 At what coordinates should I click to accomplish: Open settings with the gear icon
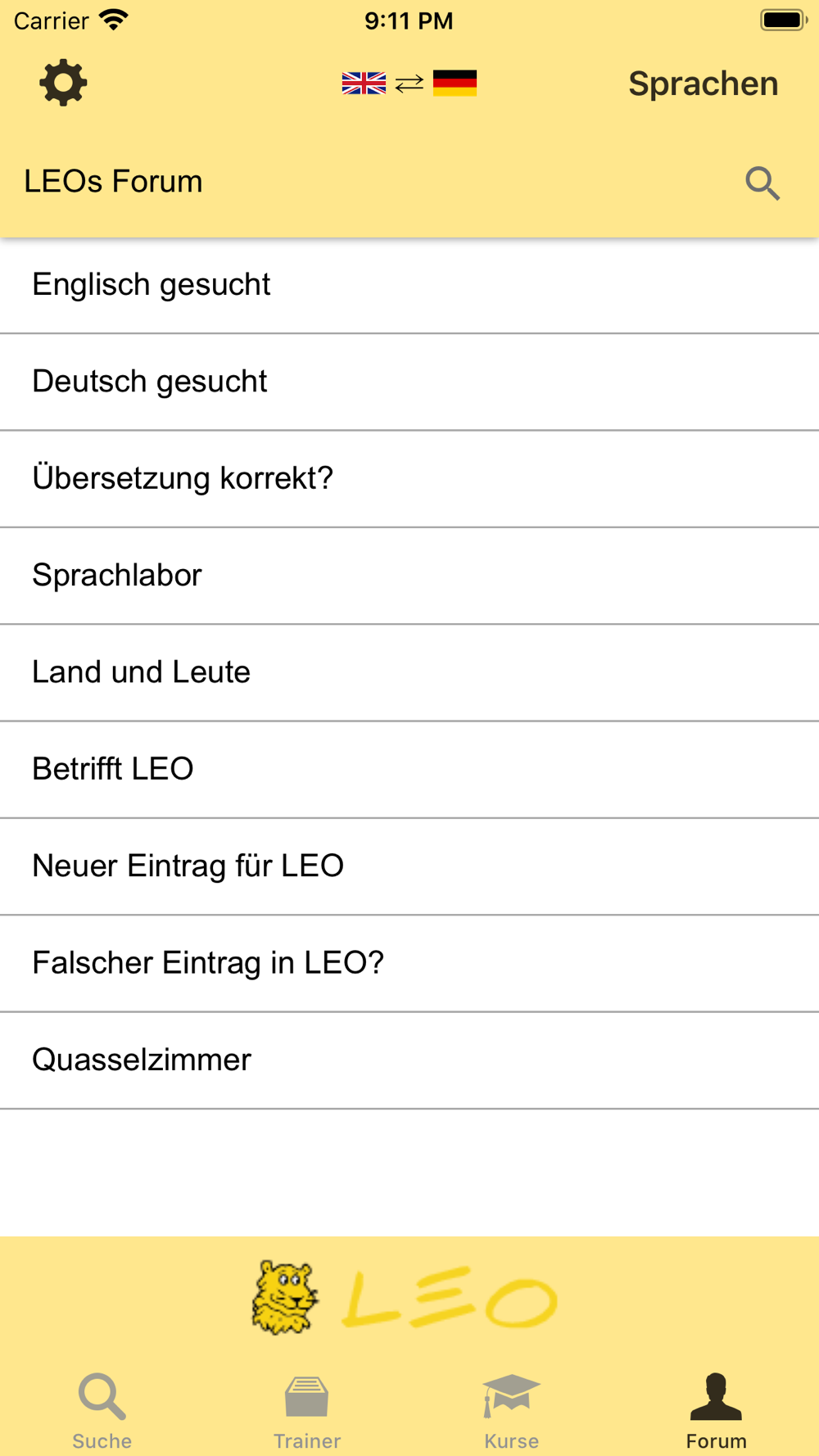click(x=63, y=83)
